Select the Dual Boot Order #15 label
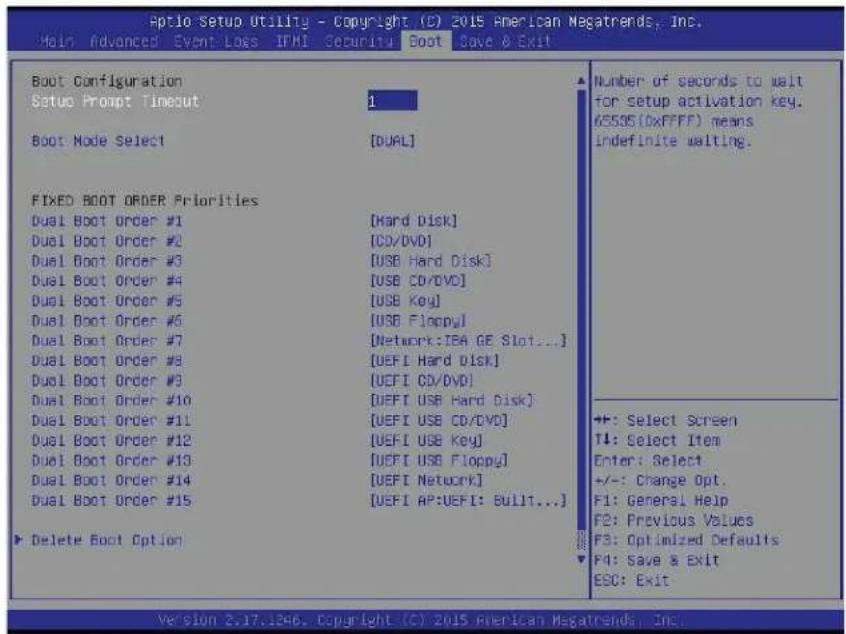This screenshot has height=634, width=846. [111, 501]
